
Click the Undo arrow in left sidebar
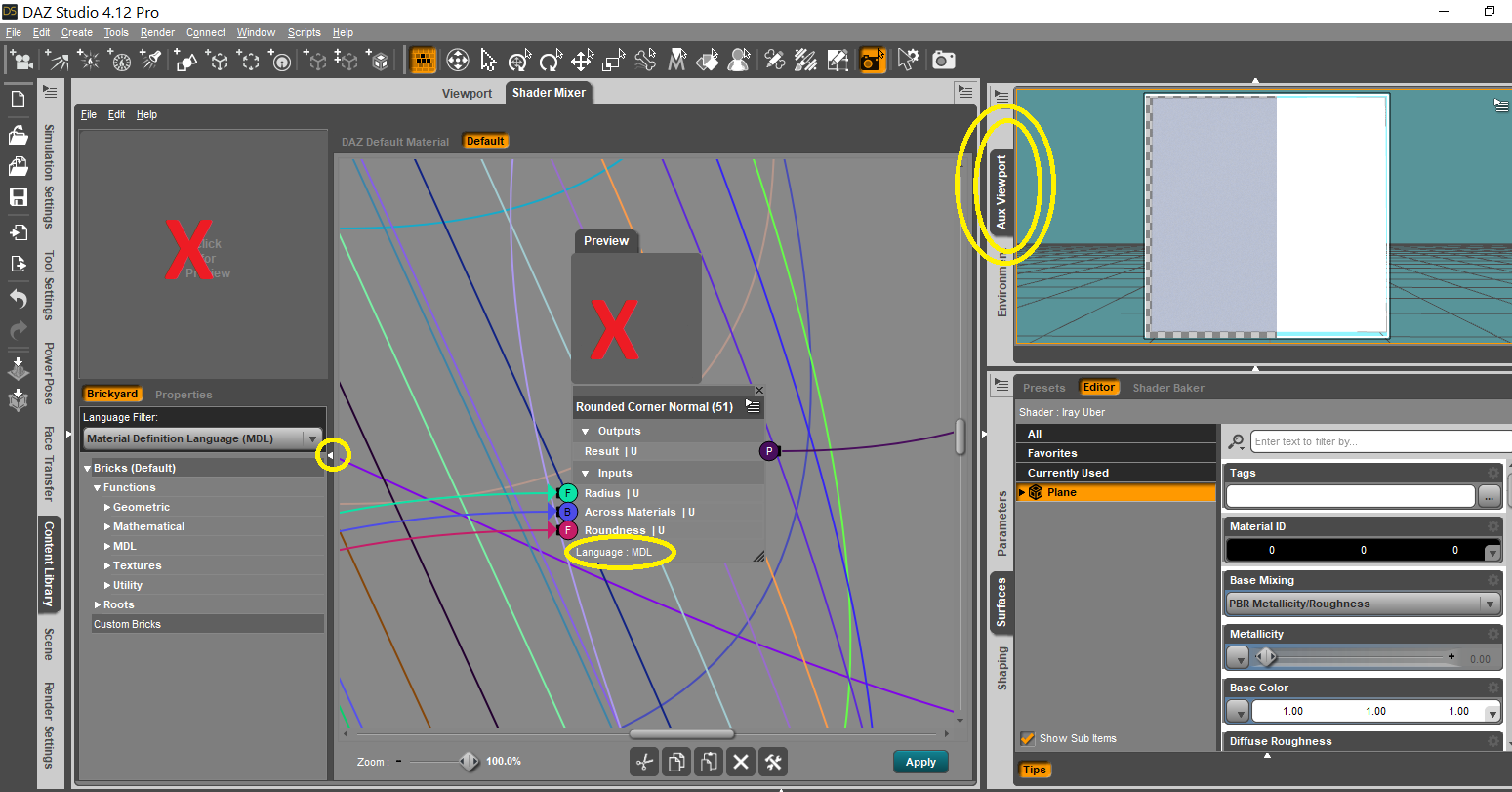18,299
